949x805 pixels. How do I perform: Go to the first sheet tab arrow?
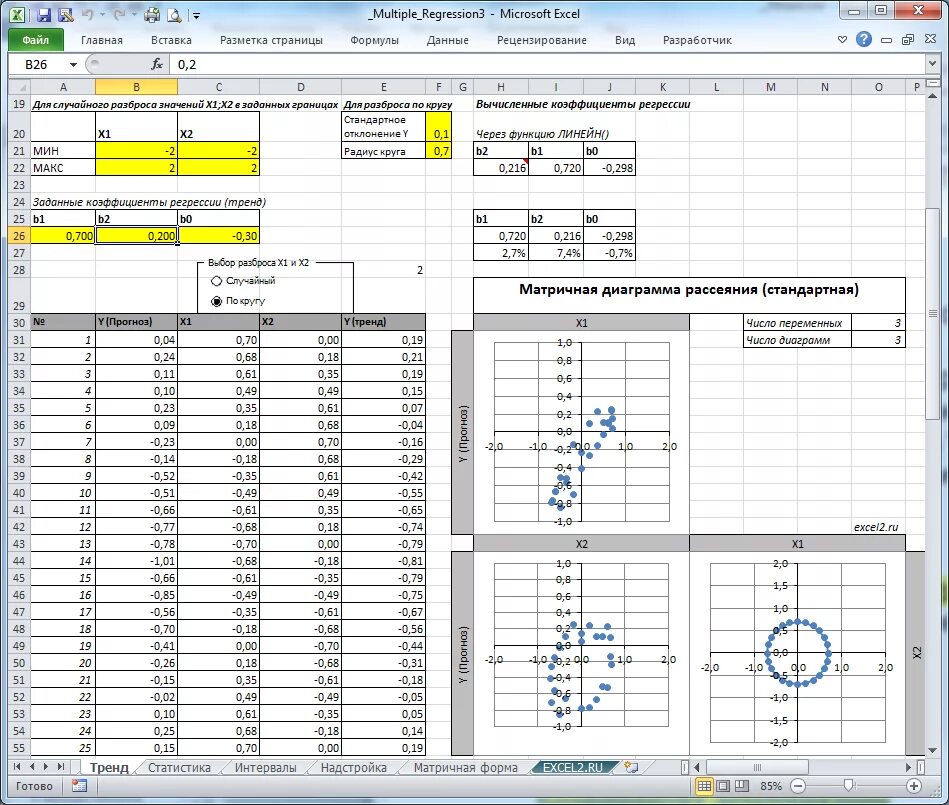pos(18,767)
